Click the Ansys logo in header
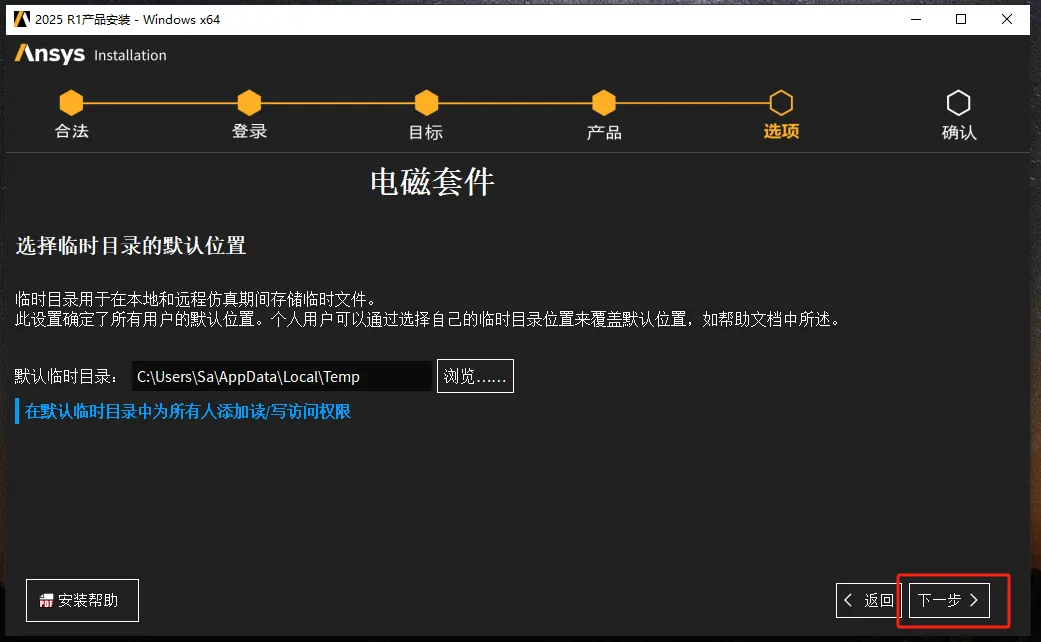The image size is (1041, 642). coord(50,53)
